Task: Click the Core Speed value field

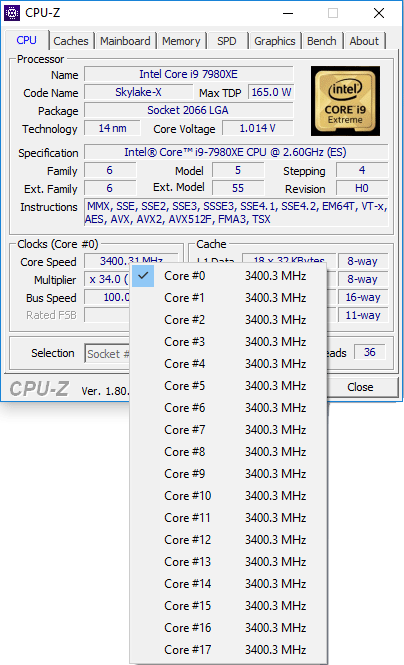Action: pos(131,261)
